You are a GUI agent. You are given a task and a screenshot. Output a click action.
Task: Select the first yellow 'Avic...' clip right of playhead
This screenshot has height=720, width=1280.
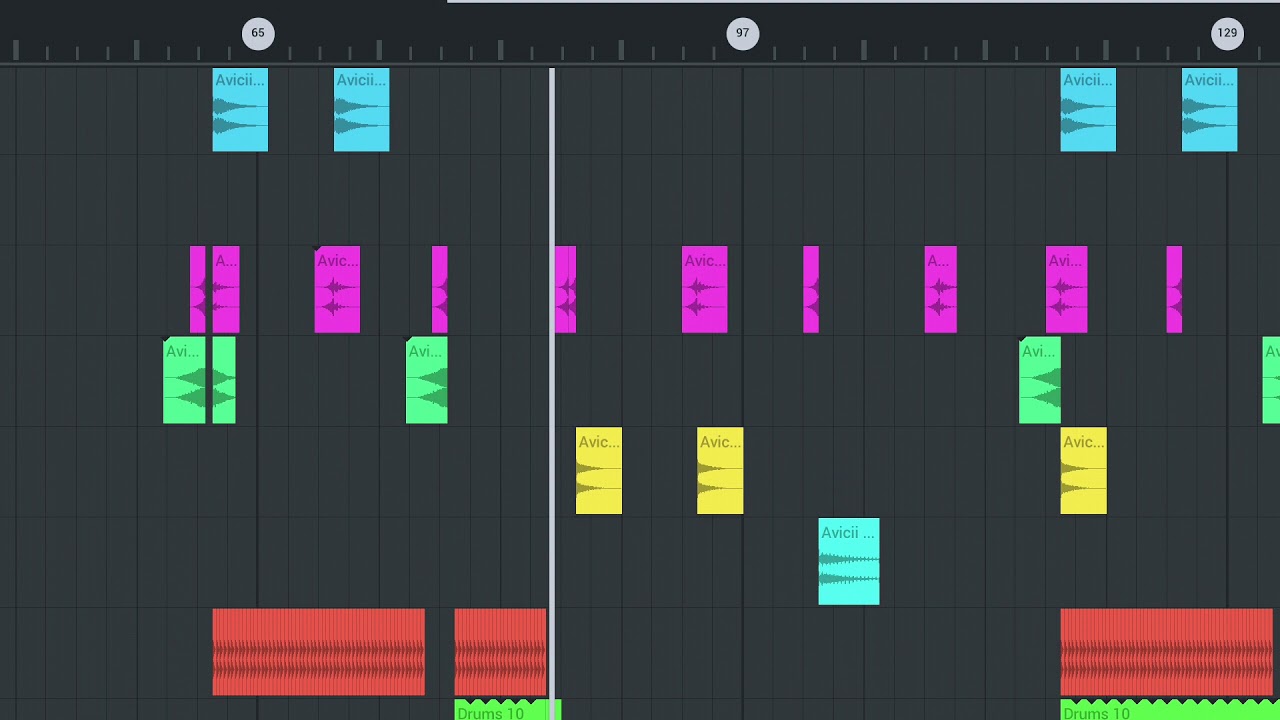pos(599,471)
